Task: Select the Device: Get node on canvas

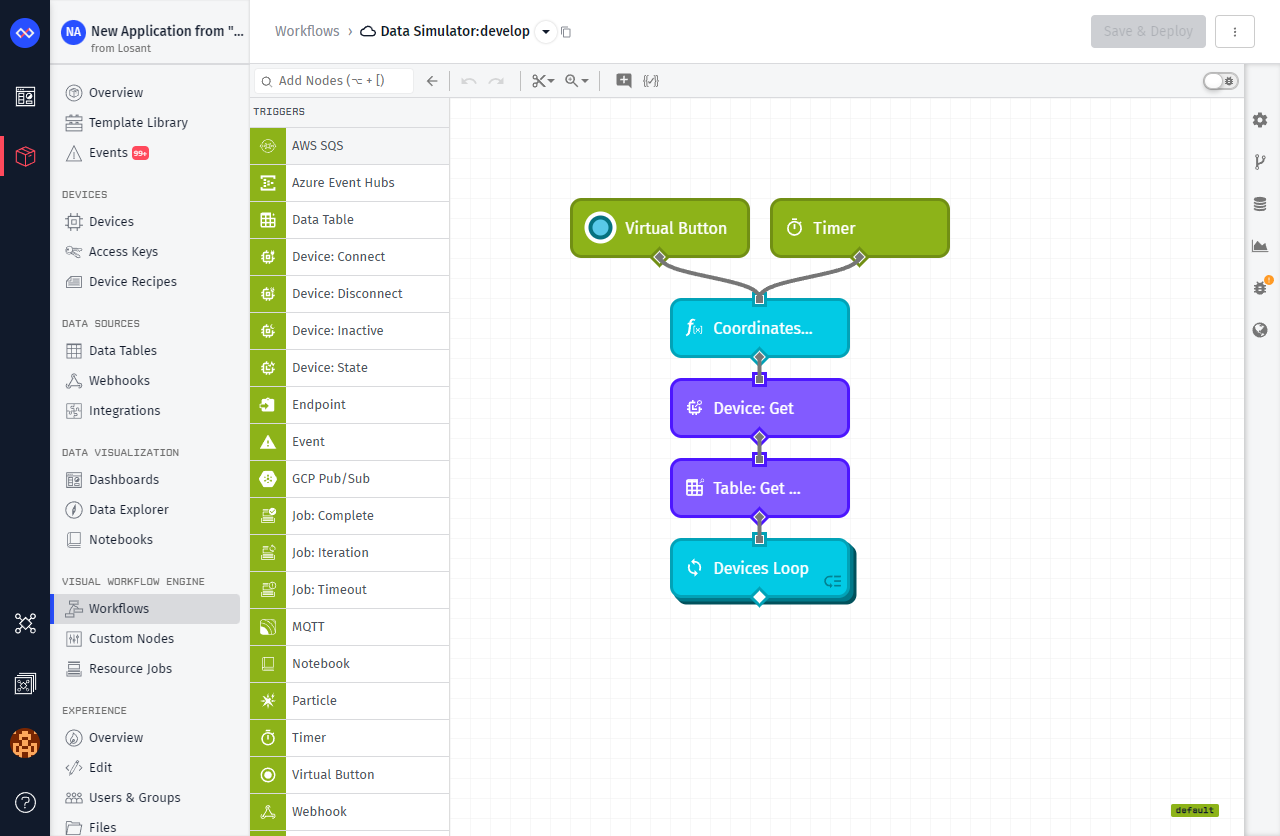Action: click(759, 408)
